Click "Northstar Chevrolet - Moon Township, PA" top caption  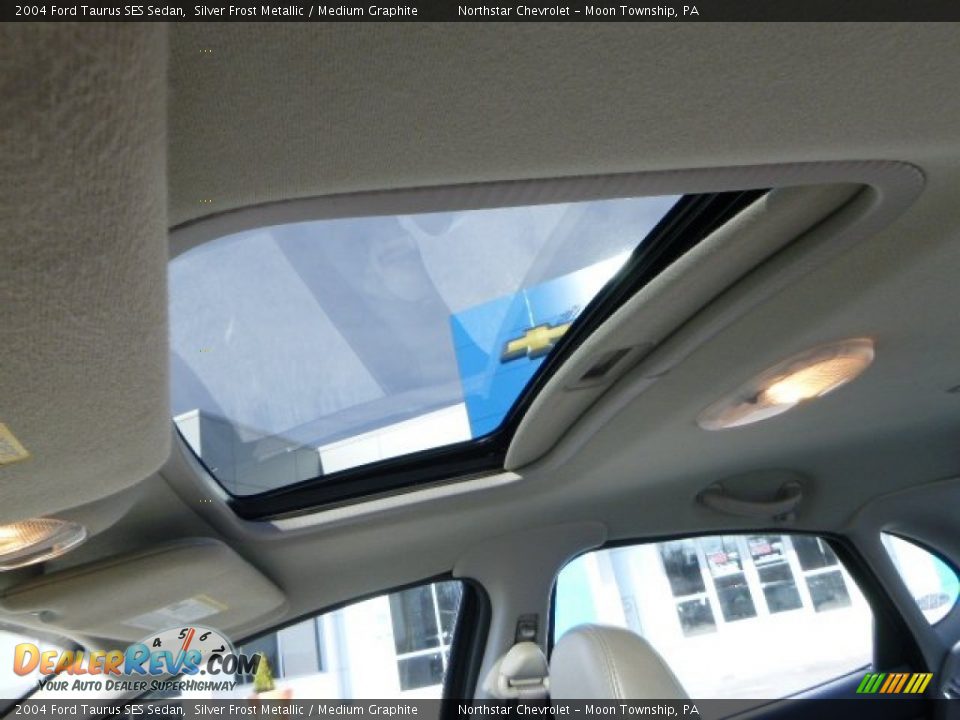[x=578, y=11]
